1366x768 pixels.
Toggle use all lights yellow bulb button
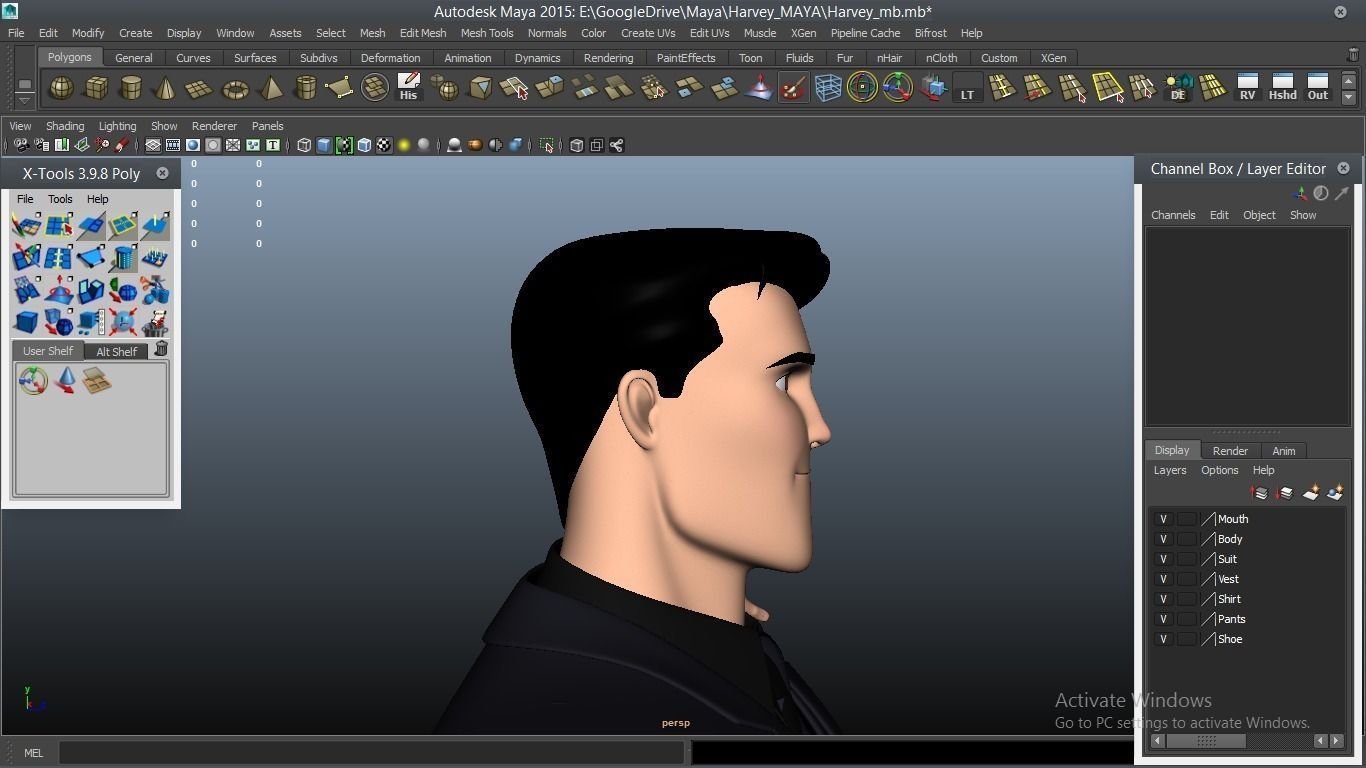click(404, 145)
